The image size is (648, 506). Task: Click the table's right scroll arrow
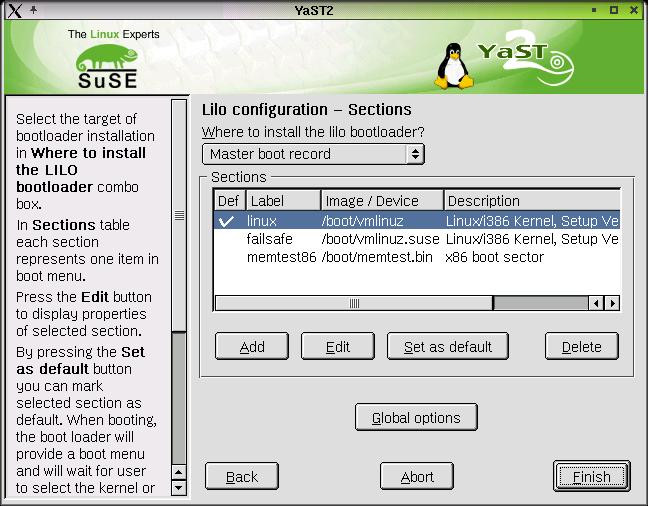[612, 303]
